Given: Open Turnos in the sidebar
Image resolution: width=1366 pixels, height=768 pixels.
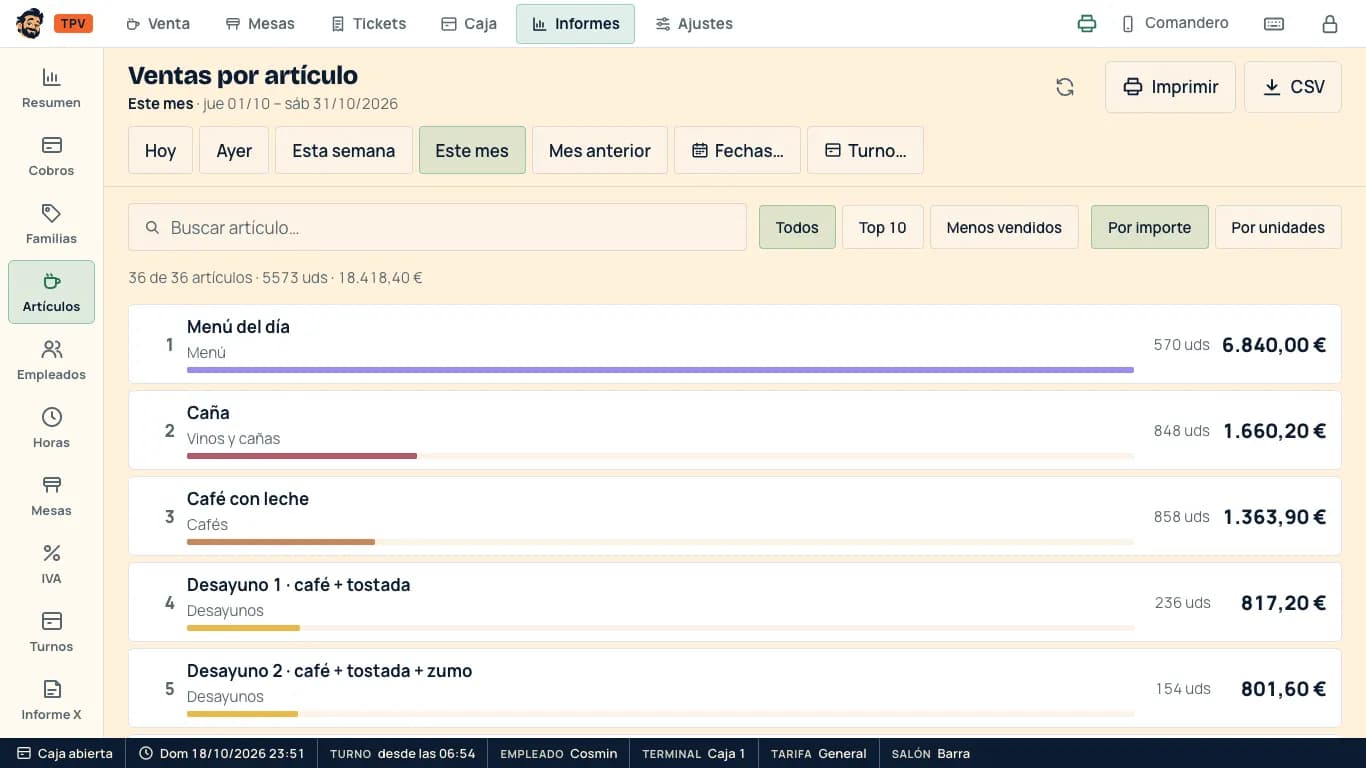Looking at the screenshot, I should click(x=51, y=632).
